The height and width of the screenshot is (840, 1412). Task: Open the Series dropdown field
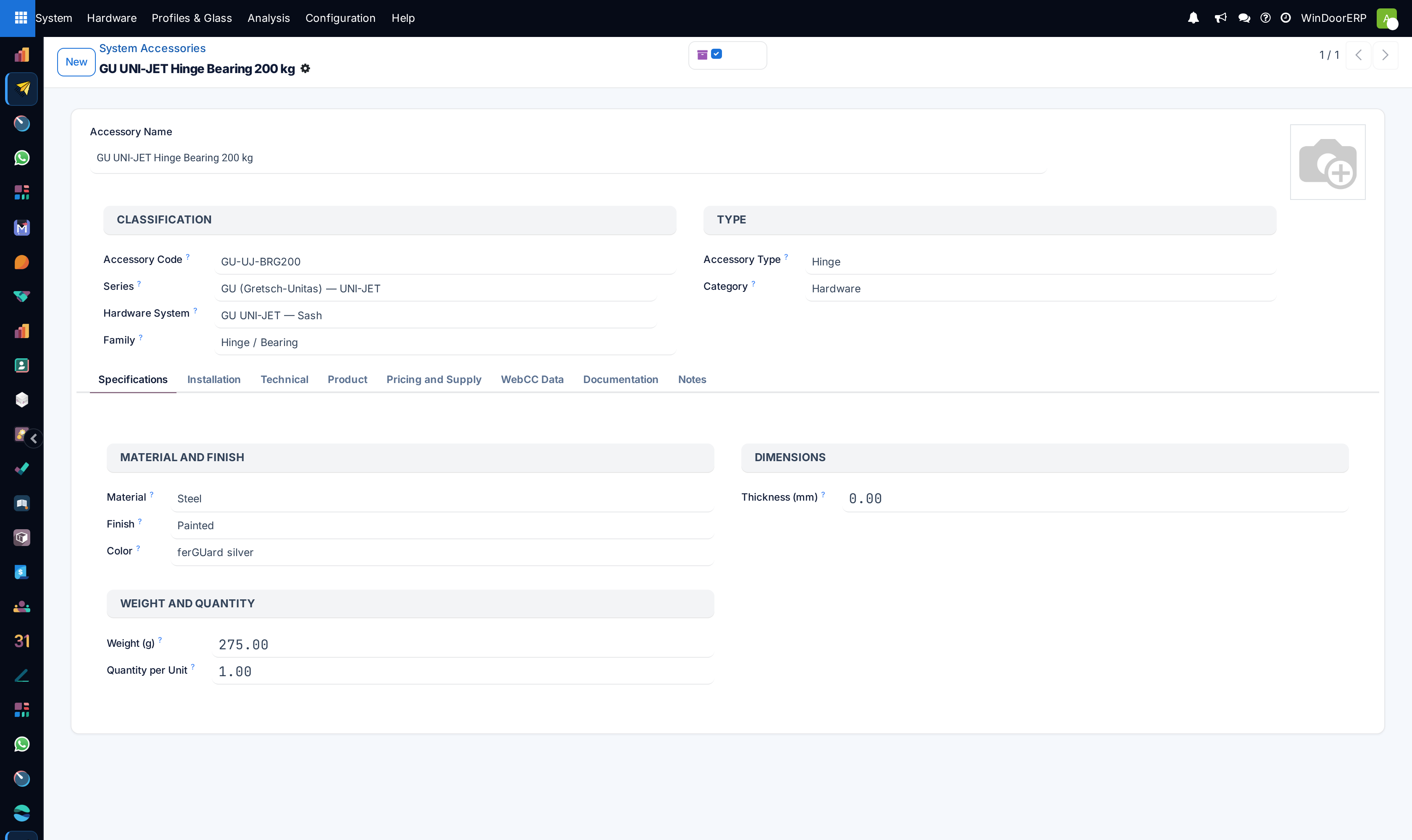[435, 289]
